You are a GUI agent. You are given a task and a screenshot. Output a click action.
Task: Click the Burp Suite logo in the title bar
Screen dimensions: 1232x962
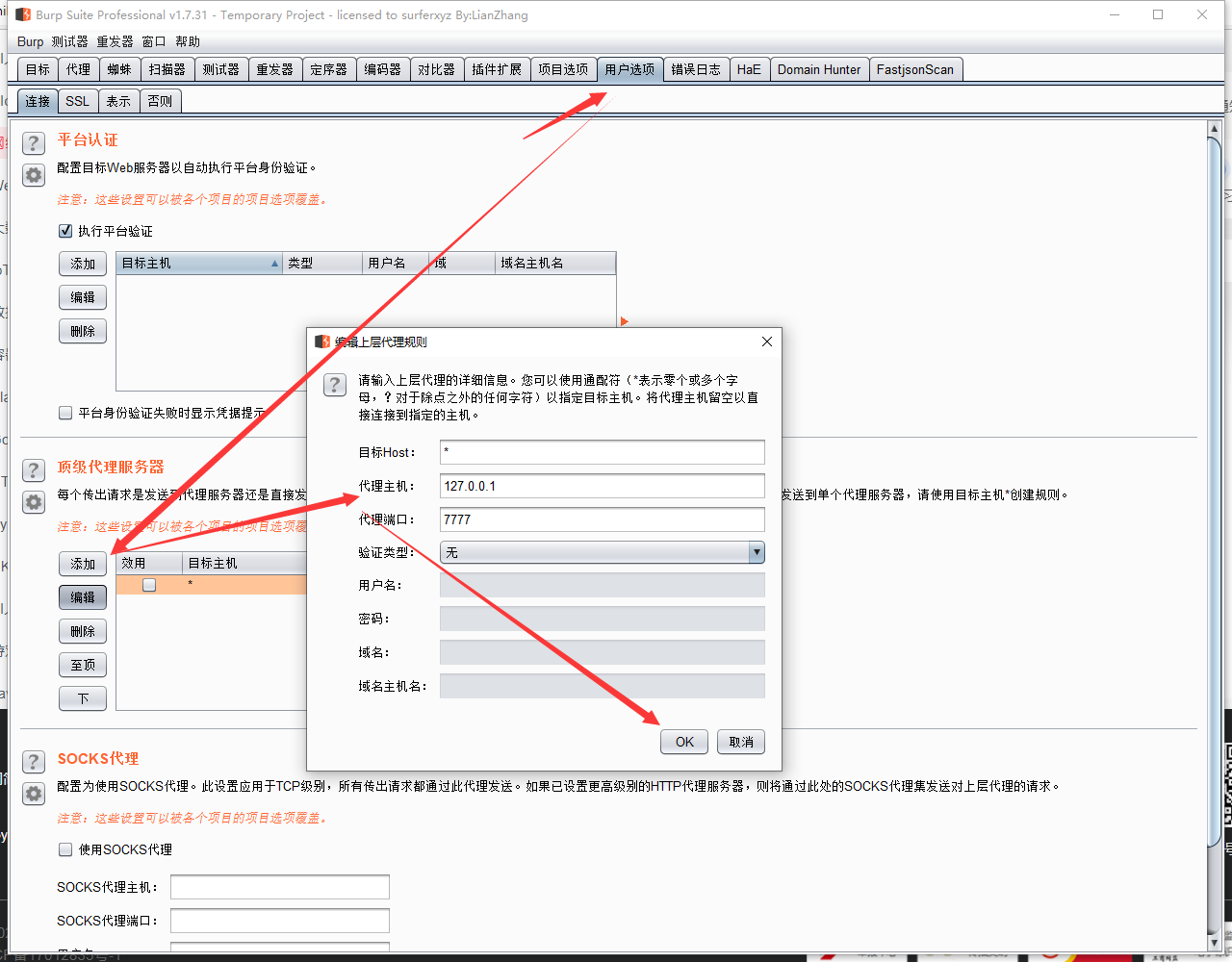pyautogui.click(x=23, y=14)
